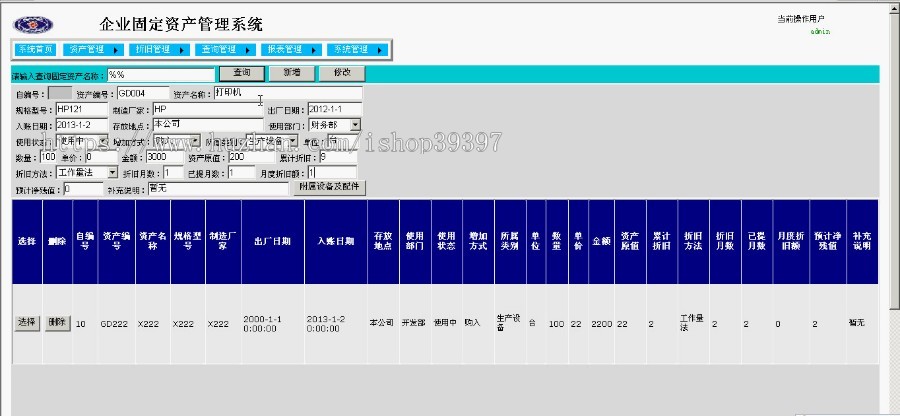This screenshot has width=900, height=416.
Task: Click the 入账日期 field with 2013-1-2
Action: (x=82, y=125)
